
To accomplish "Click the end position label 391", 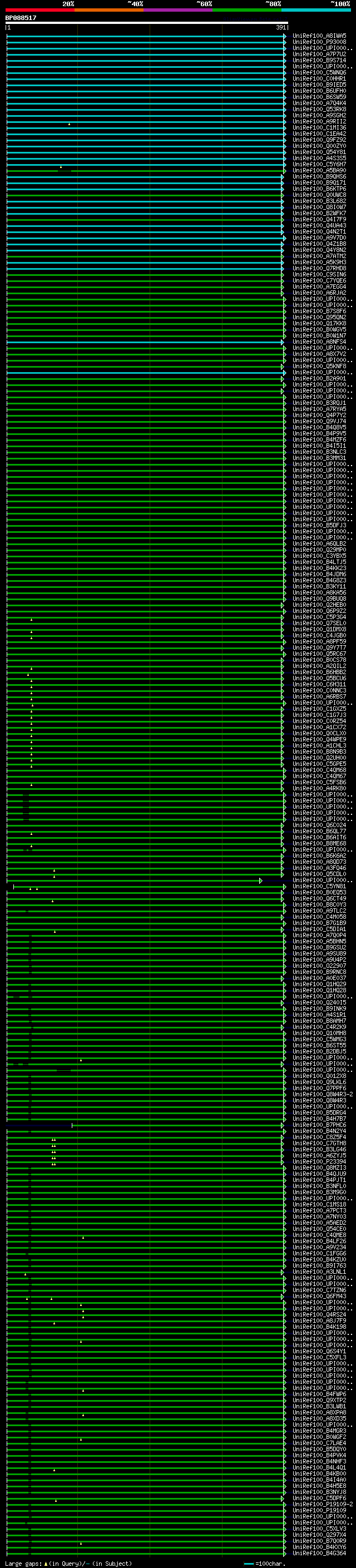I will click(280, 27).
